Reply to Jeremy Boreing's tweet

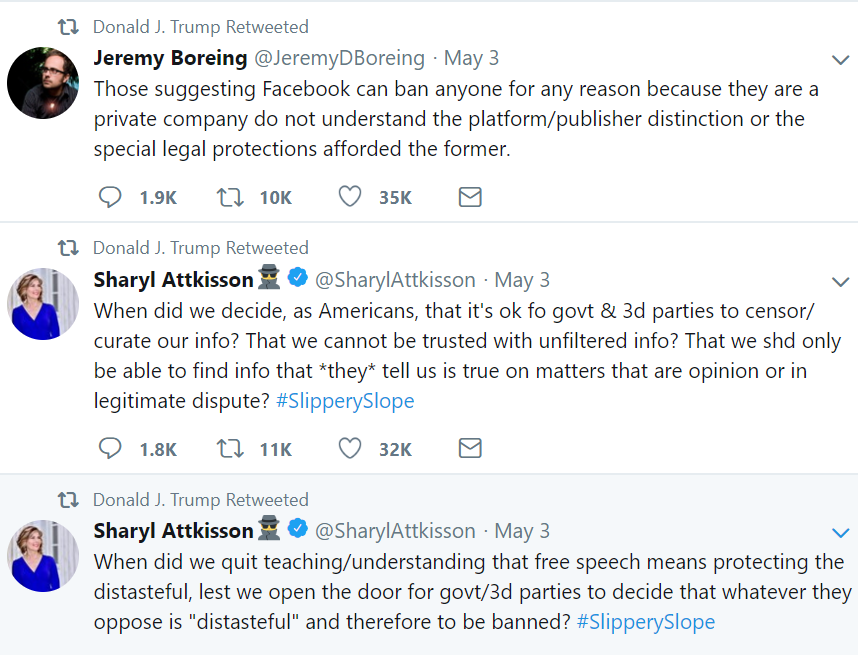110,197
